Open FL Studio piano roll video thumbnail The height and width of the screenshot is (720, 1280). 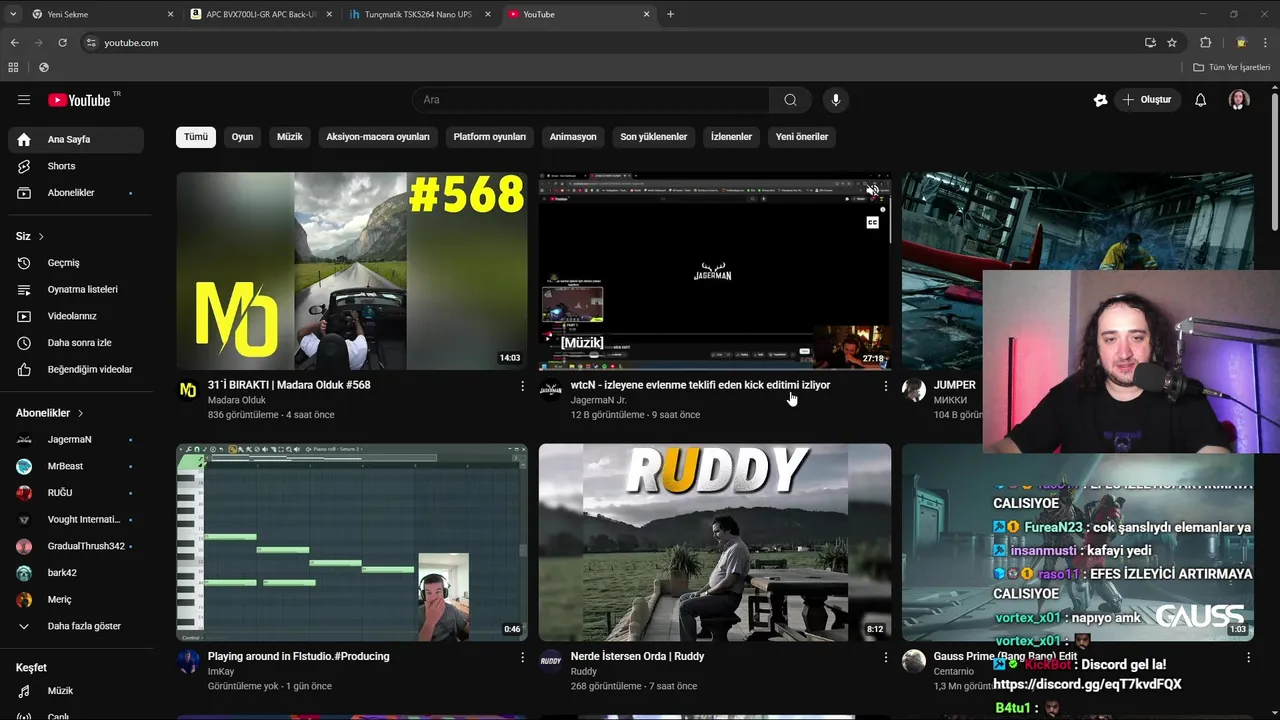pyautogui.click(x=352, y=542)
